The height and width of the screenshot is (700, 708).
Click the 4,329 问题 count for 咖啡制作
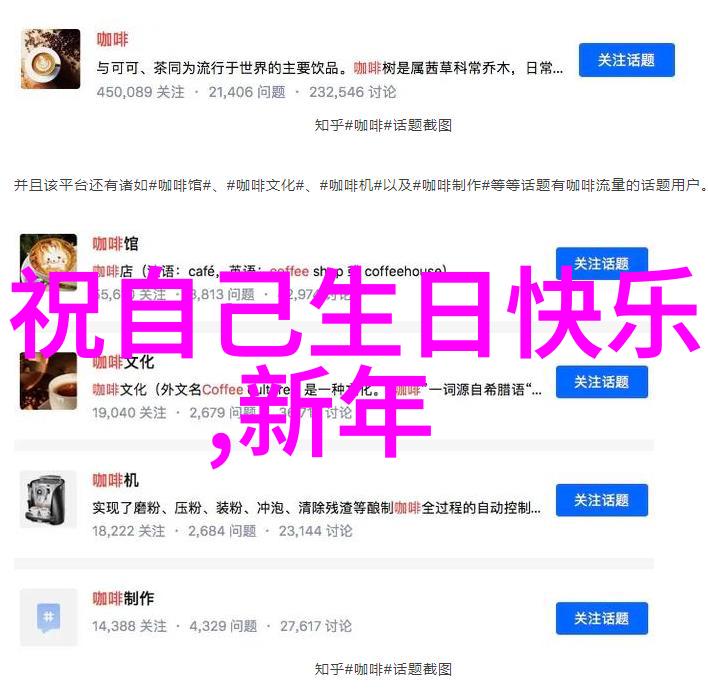coord(223,626)
